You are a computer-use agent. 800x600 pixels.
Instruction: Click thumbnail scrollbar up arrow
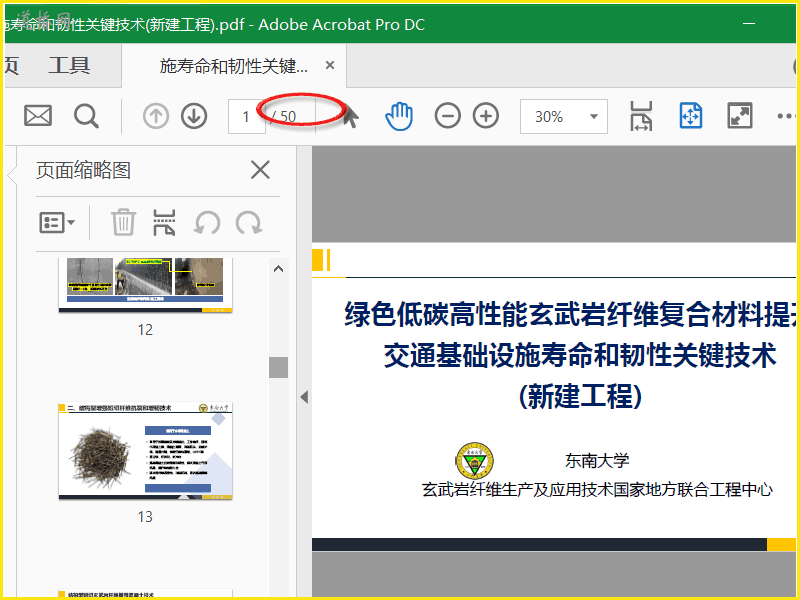pos(278,269)
